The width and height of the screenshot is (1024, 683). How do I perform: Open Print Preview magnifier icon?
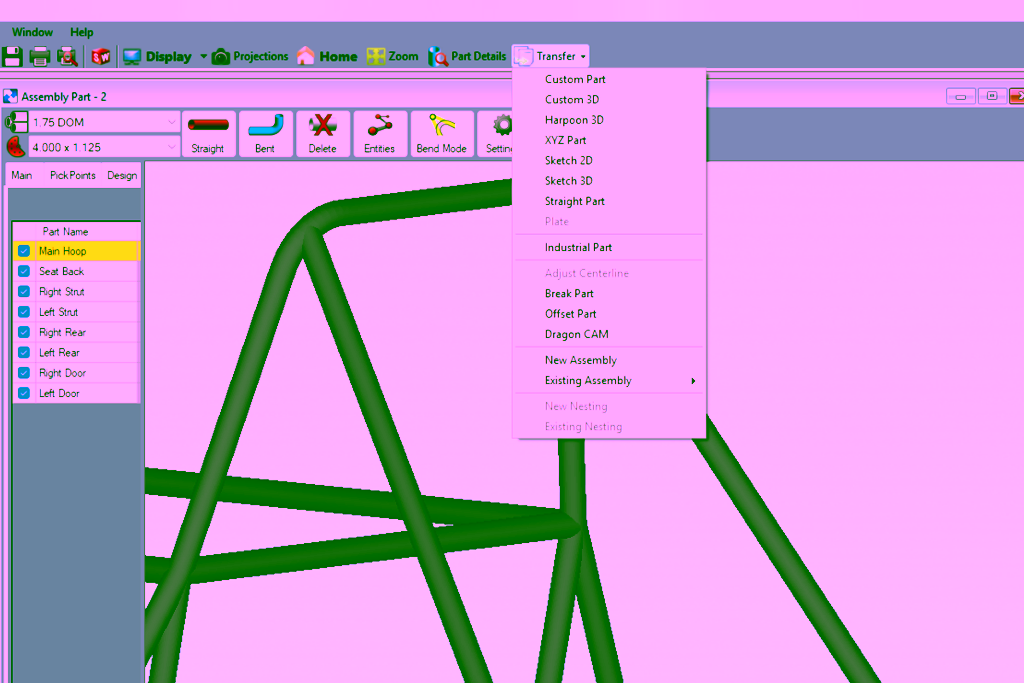click(x=67, y=57)
